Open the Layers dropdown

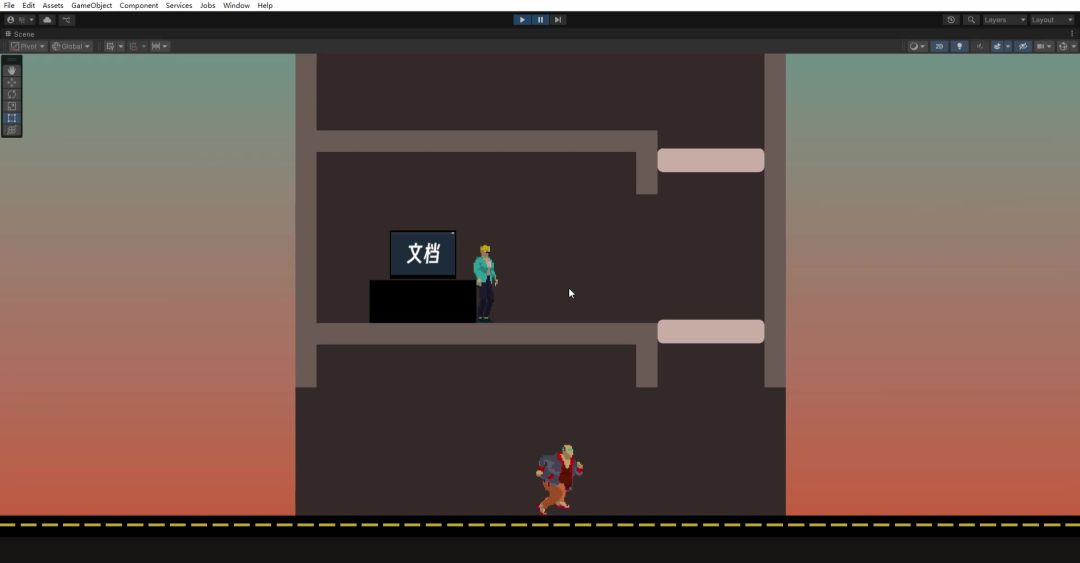point(1004,20)
